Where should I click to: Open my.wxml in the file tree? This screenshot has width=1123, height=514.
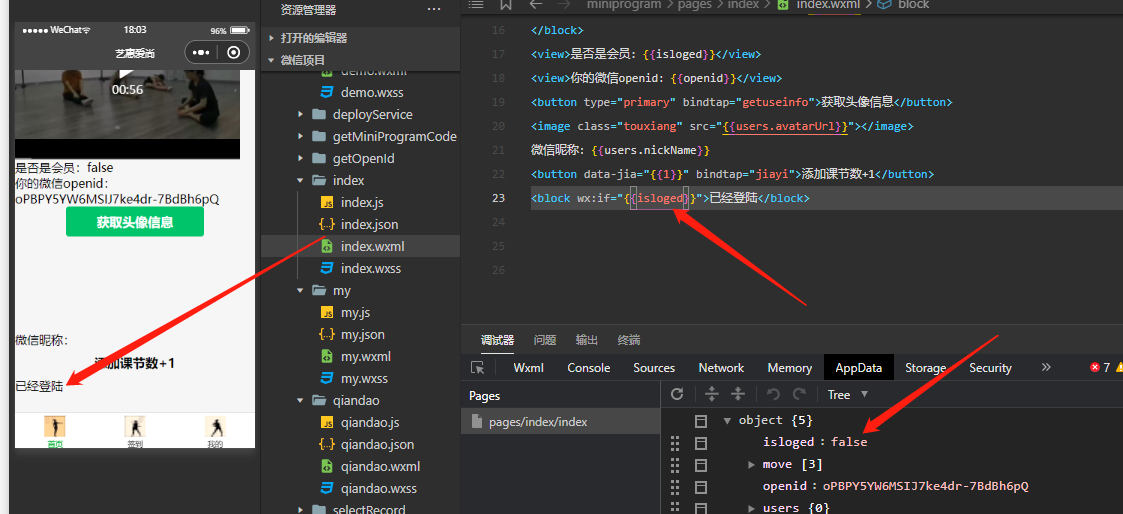[x=365, y=357]
